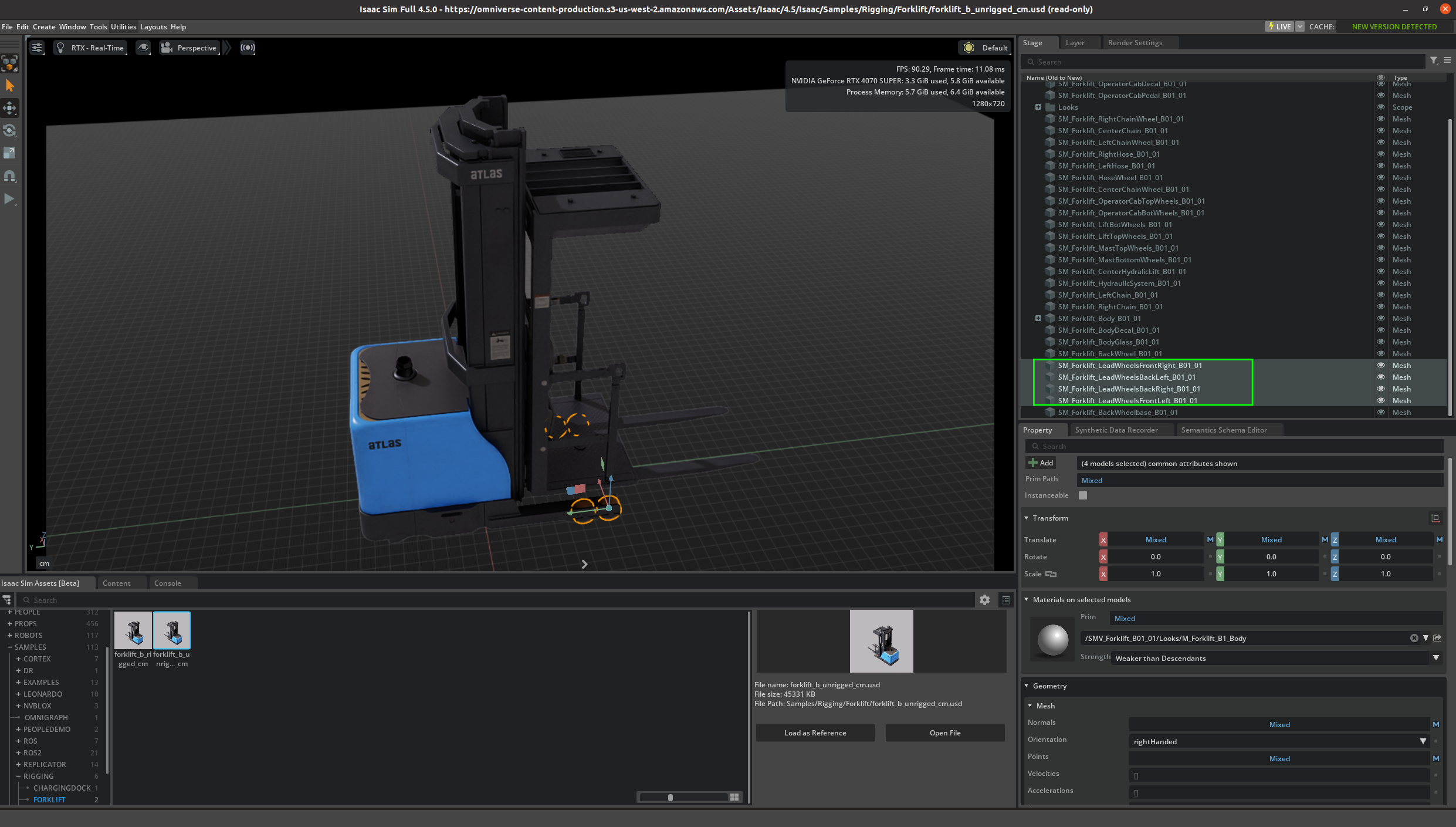Click the Stage filter funnel icon
Screen dimensions: 1456x827
1434,60
